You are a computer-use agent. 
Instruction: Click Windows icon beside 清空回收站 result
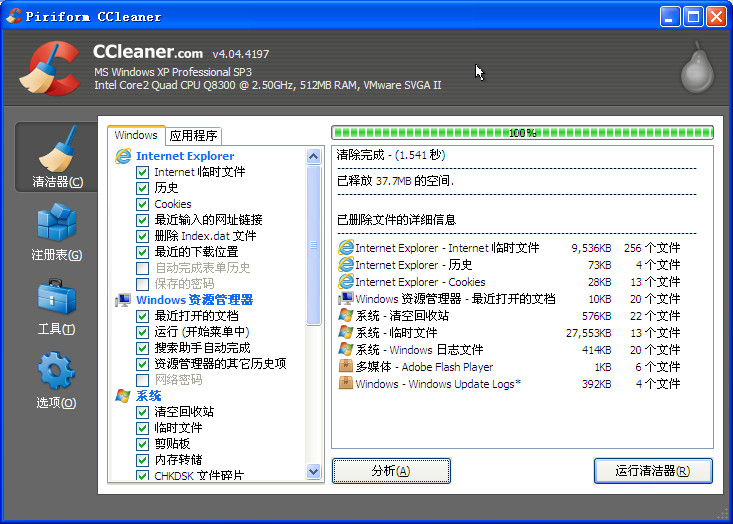pos(346,316)
